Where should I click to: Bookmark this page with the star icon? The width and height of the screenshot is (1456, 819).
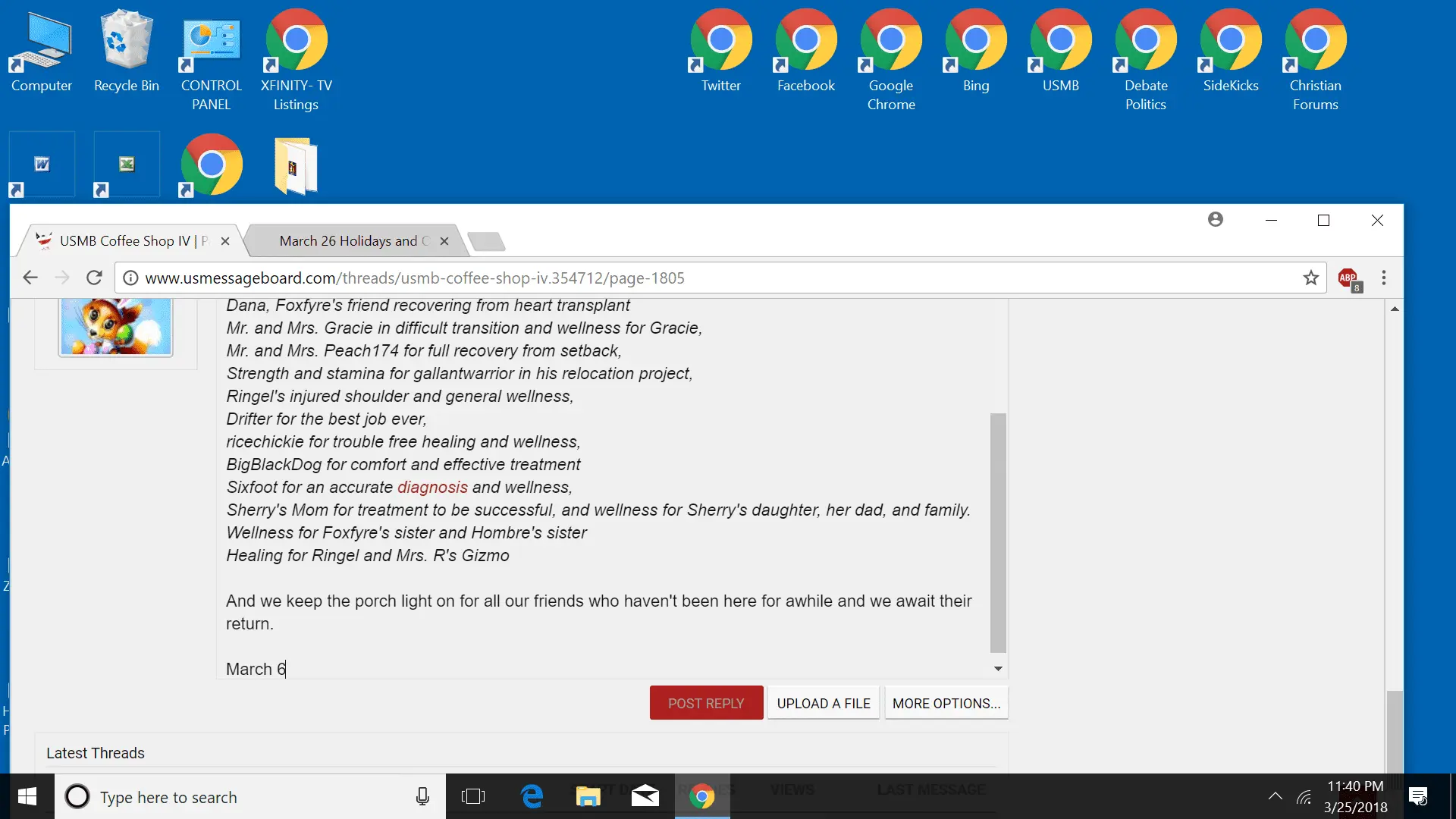1311,278
